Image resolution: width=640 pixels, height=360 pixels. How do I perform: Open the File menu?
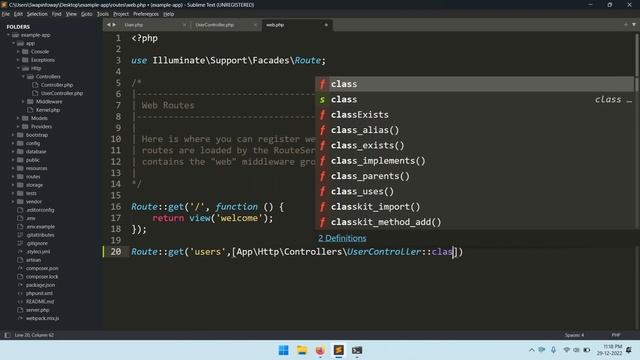click(x=5, y=14)
